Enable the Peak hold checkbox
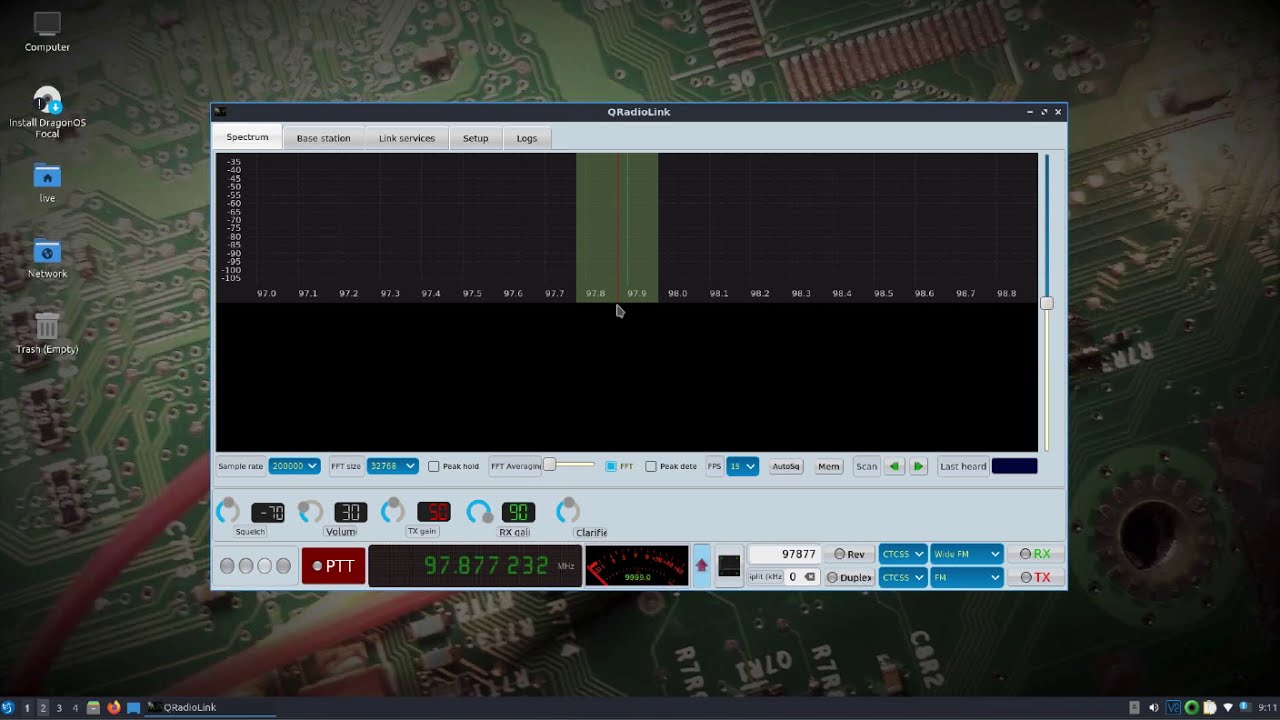The height and width of the screenshot is (720, 1280). [434, 466]
